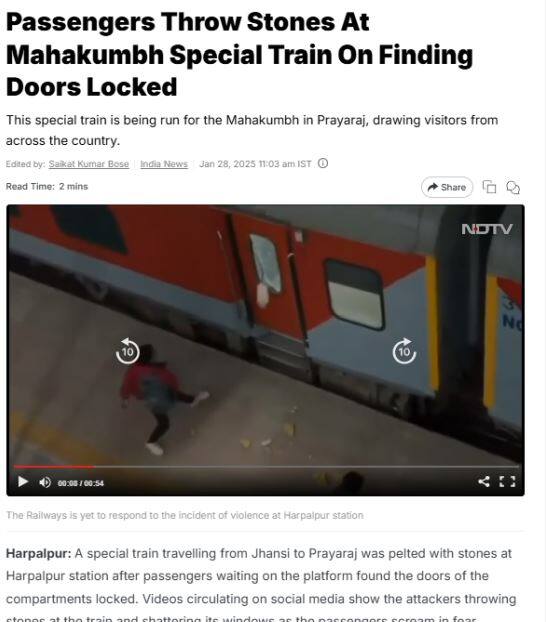Toggle fullscreen video mode
The width and height of the screenshot is (546, 622).
(x=507, y=482)
